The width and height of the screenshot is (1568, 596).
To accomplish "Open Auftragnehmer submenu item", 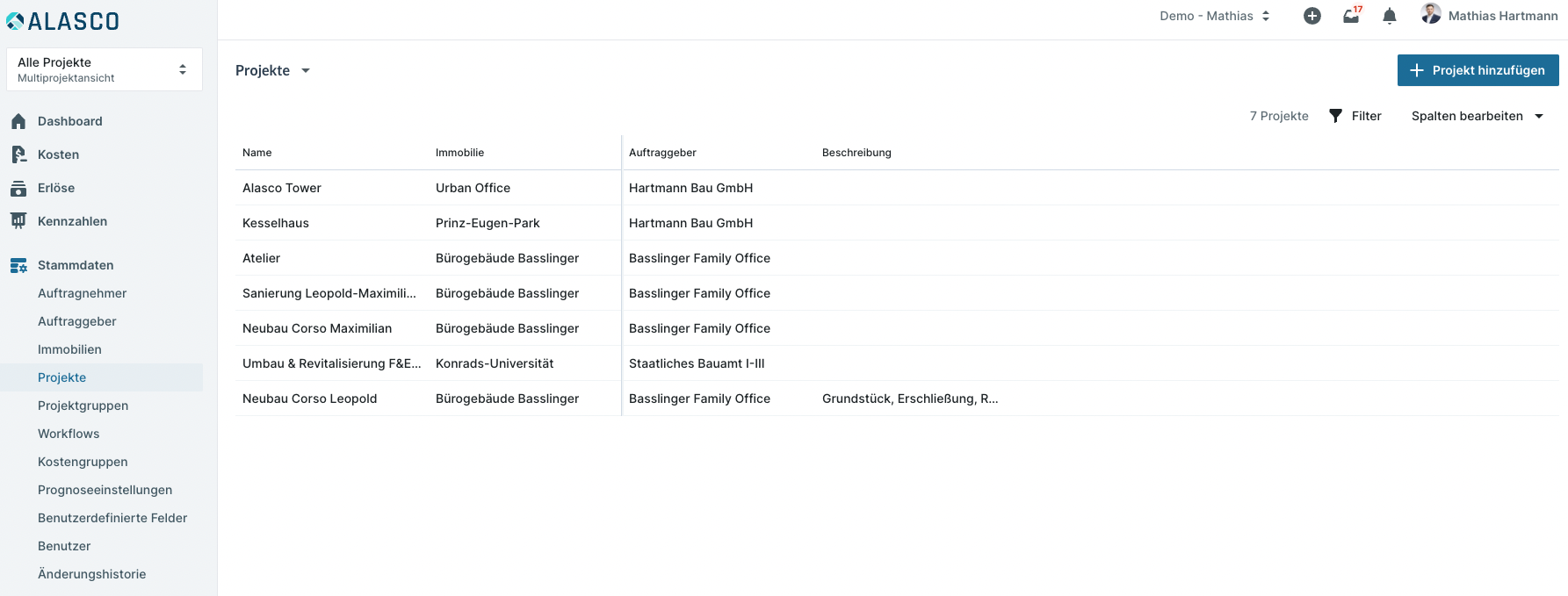I will click(x=83, y=293).
